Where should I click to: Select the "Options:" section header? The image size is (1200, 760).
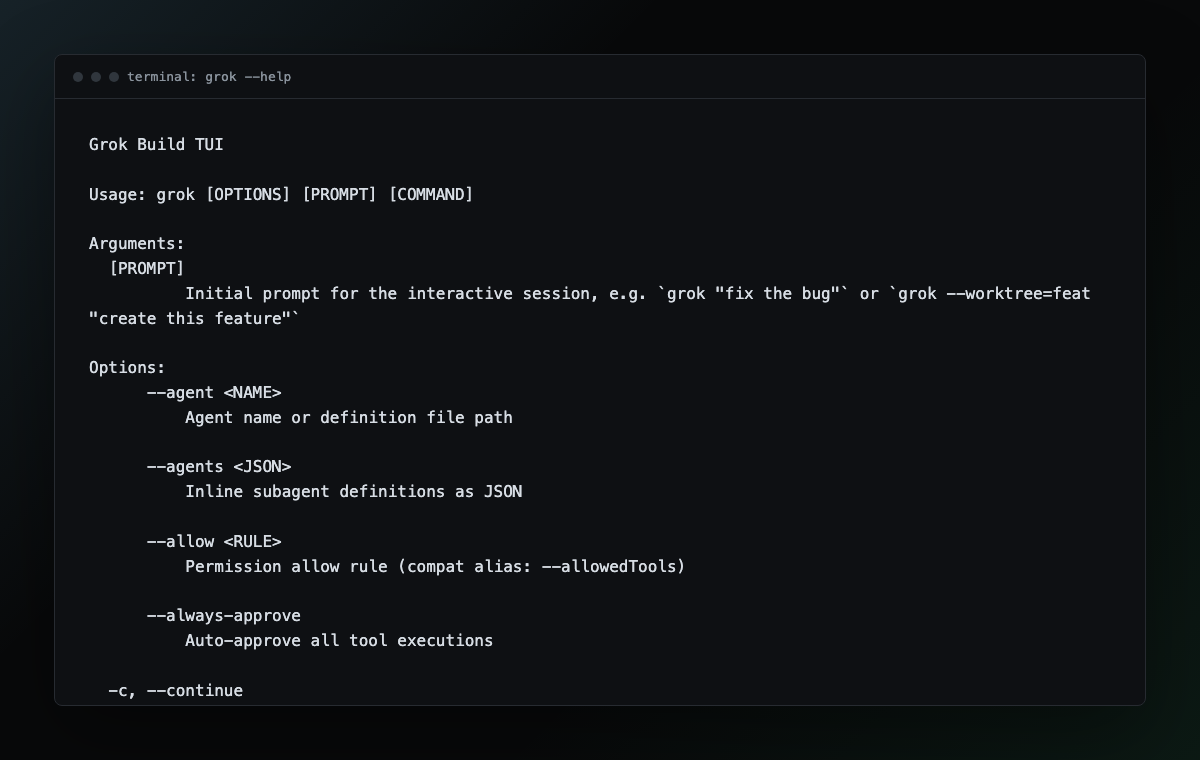click(x=127, y=367)
